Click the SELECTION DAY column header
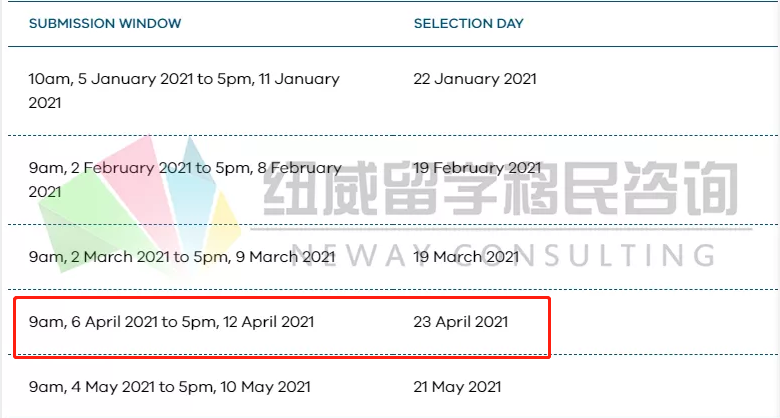 click(x=469, y=23)
